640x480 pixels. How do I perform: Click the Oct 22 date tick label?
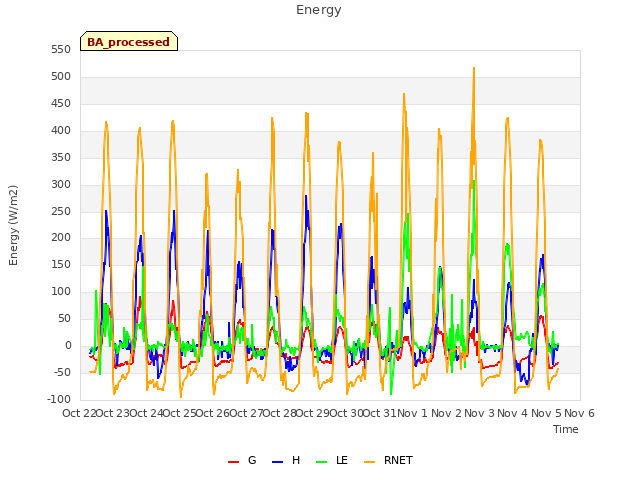pyautogui.click(x=79, y=413)
